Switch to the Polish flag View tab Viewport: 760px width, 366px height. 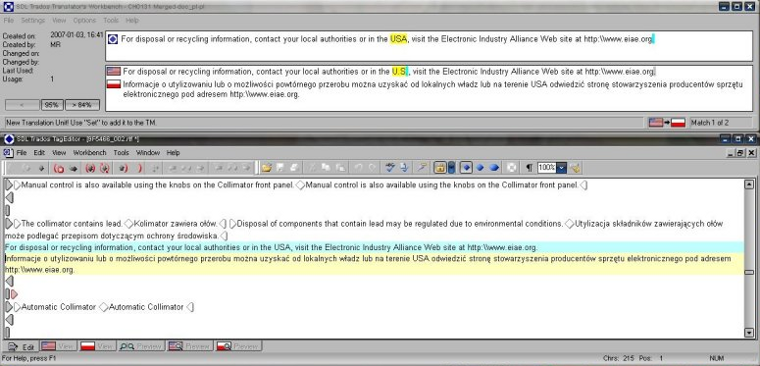coord(96,346)
